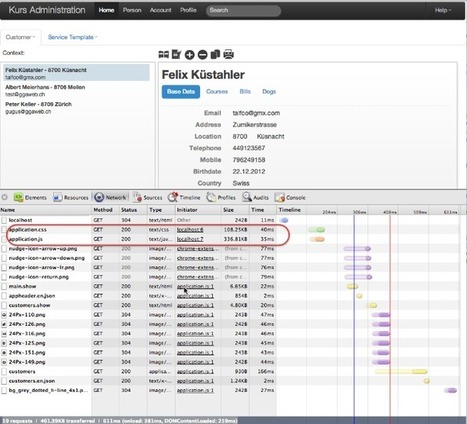Sort by the Type column header

(161, 210)
